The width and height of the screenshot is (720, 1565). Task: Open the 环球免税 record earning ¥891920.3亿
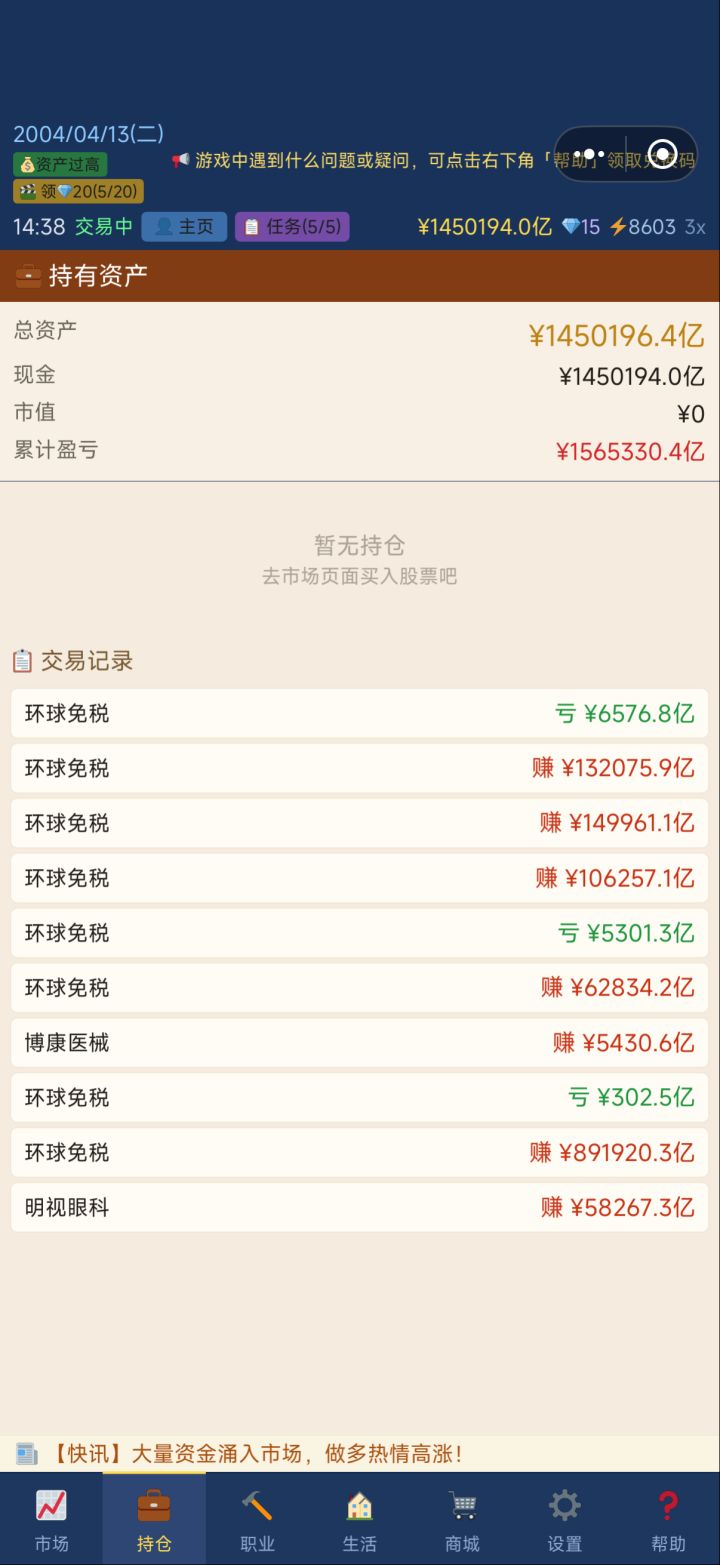click(360, 1152)
